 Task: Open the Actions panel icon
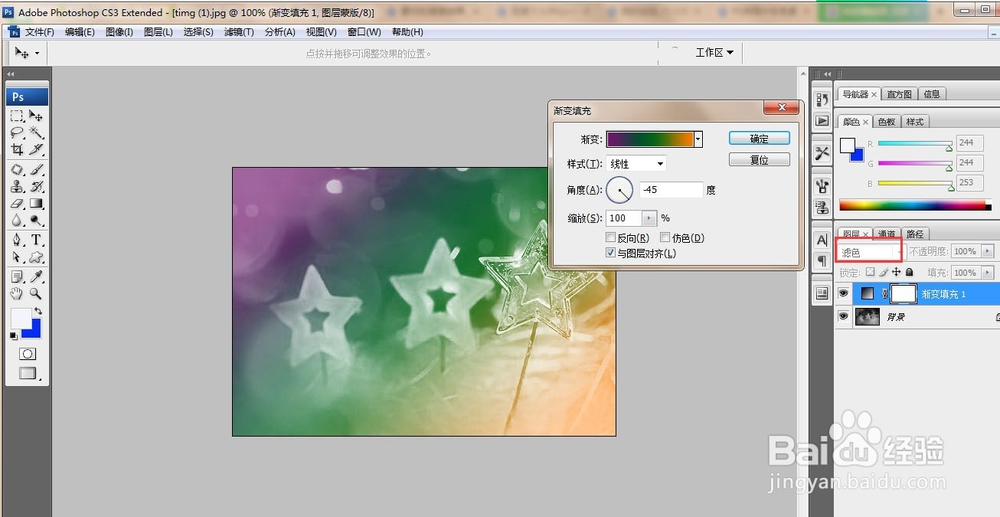(x=822, y=120)
